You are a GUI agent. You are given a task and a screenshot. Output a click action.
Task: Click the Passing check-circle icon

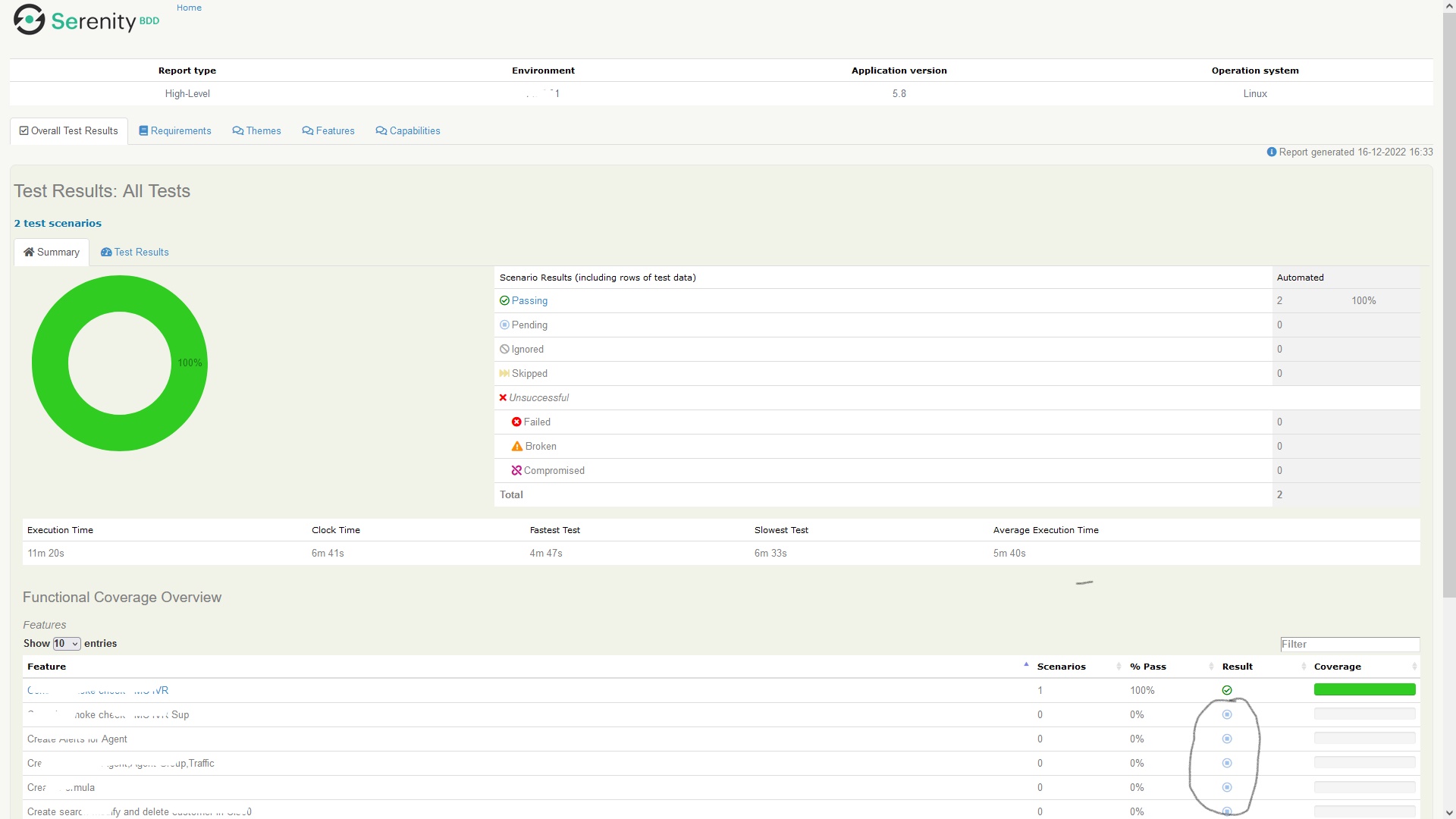coord(504,300)
